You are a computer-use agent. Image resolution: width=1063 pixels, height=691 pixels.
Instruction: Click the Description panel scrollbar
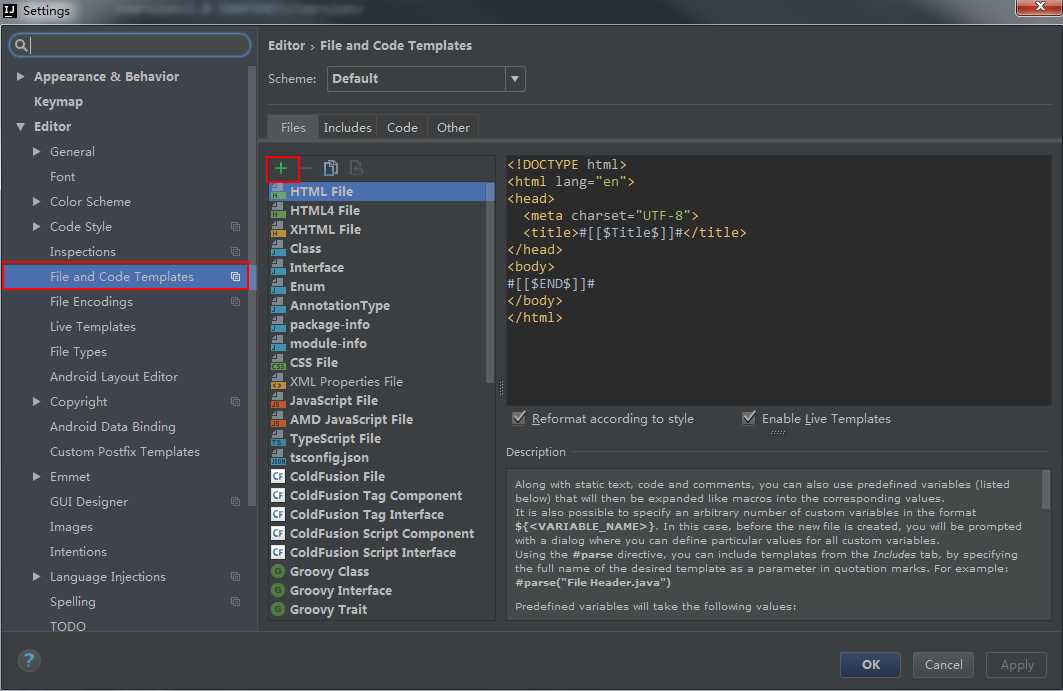click(x=1045, y=490)
